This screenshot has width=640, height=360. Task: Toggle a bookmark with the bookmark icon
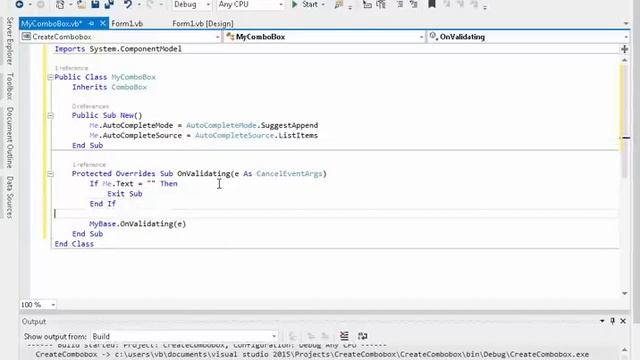click(x=431, y=4)
